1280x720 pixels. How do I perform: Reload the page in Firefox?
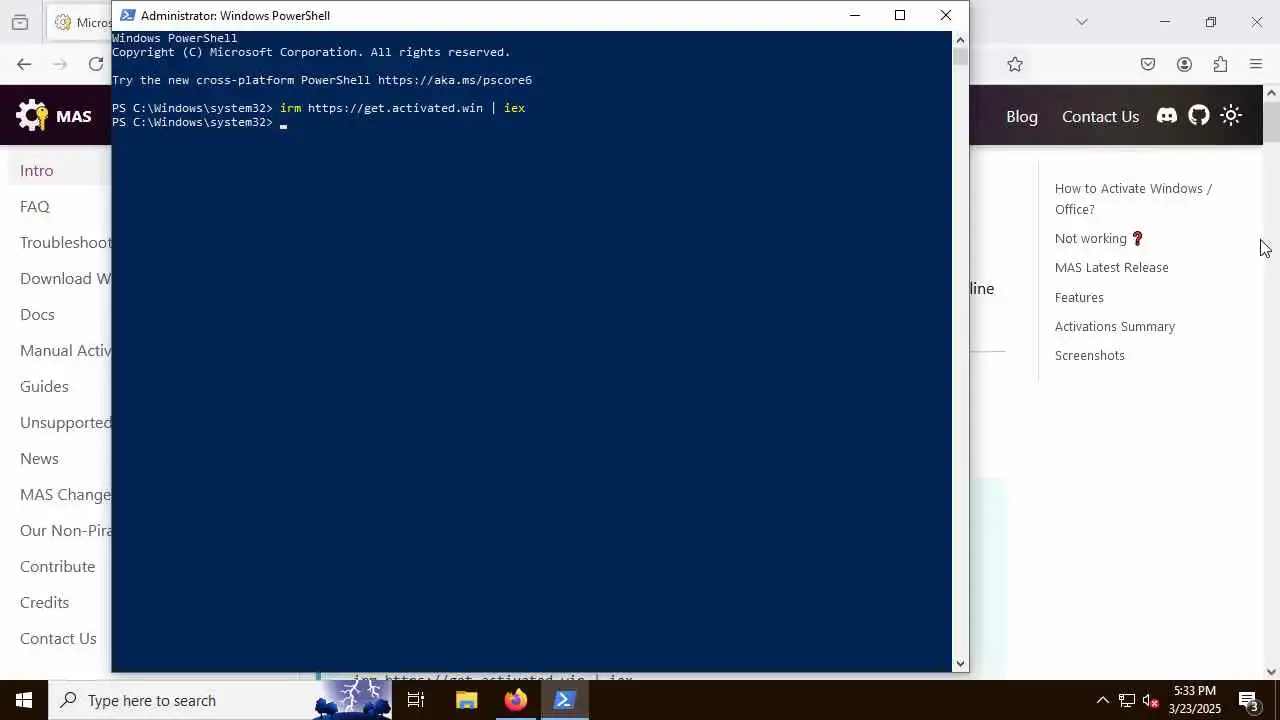96,64
